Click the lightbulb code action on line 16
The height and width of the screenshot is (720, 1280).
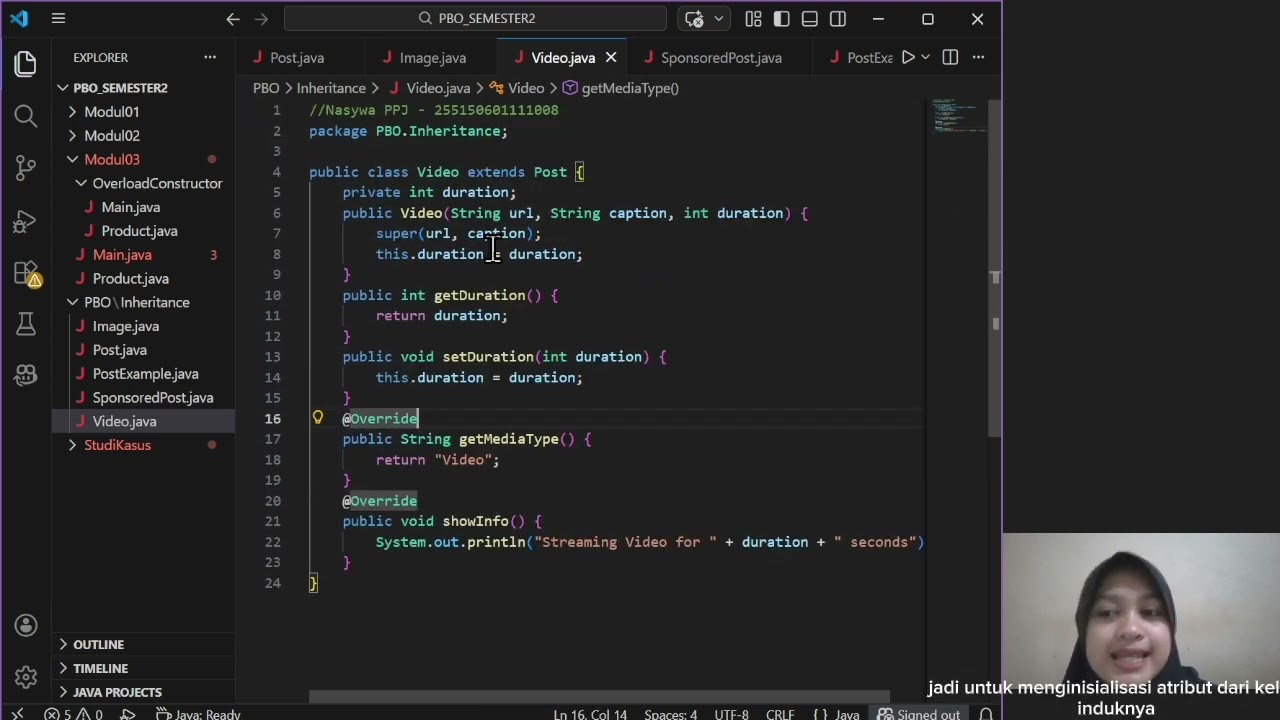(318, 418)
